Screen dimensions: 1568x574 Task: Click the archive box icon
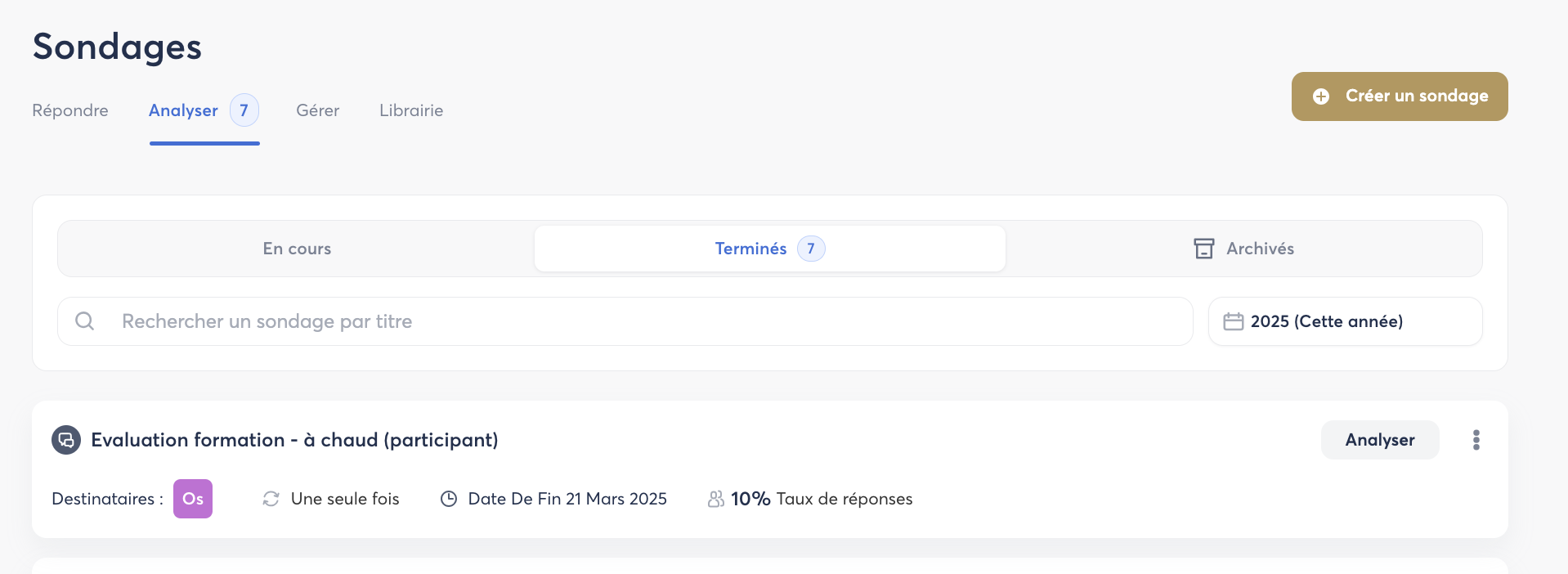pyautogui.click(x=1203, y=249)
